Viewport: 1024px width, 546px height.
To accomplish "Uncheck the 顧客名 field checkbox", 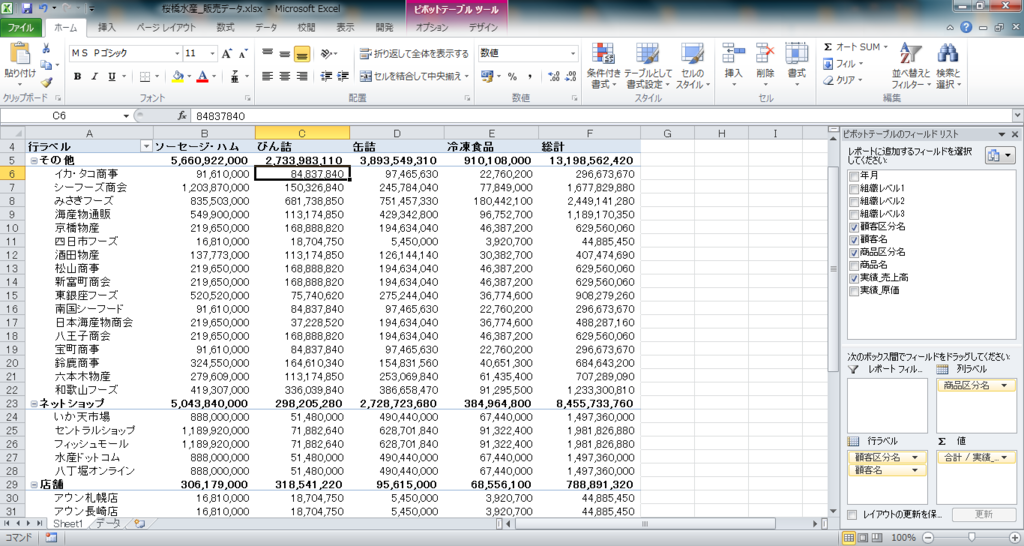I will pyautogui.click(x=854, y=240).
